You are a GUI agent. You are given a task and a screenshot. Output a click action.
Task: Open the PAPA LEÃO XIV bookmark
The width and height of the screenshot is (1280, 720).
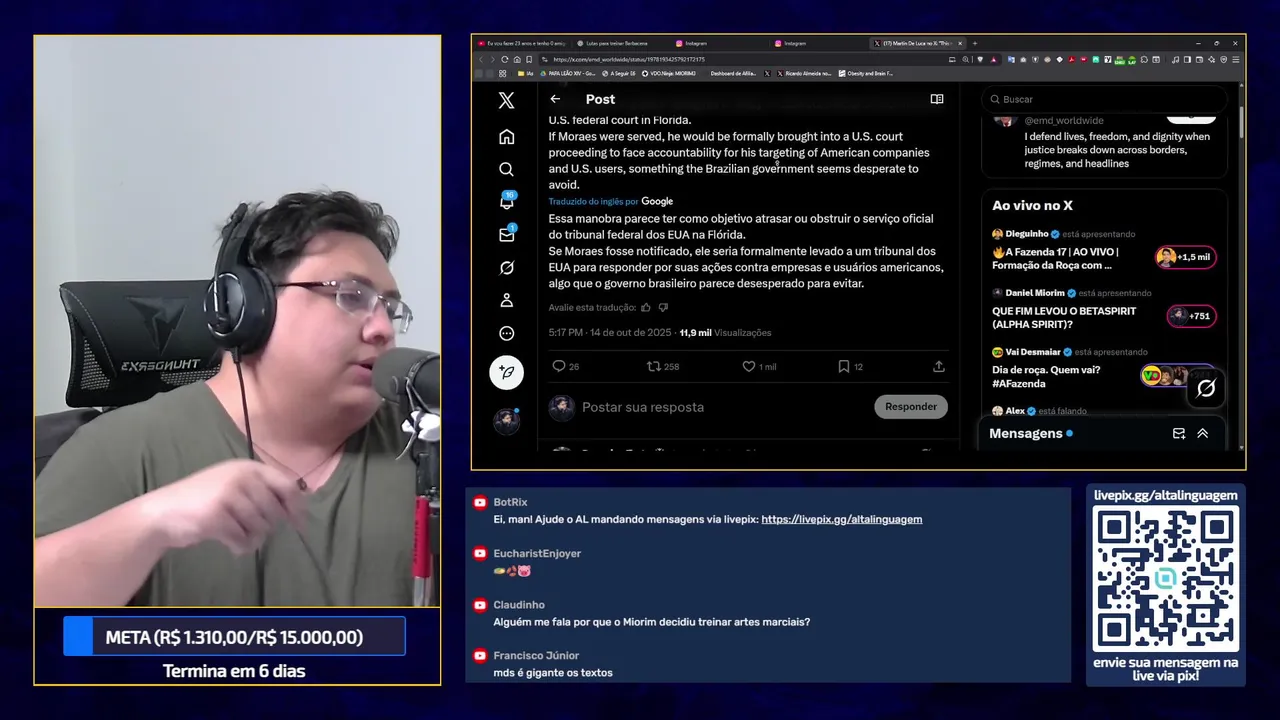[x=568, y=73]
